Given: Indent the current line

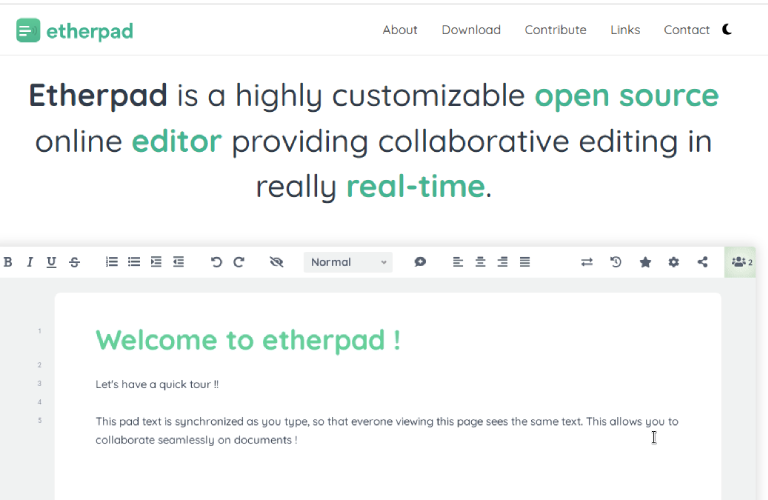Looking at the screenshot, I should [x=156, y=262].
